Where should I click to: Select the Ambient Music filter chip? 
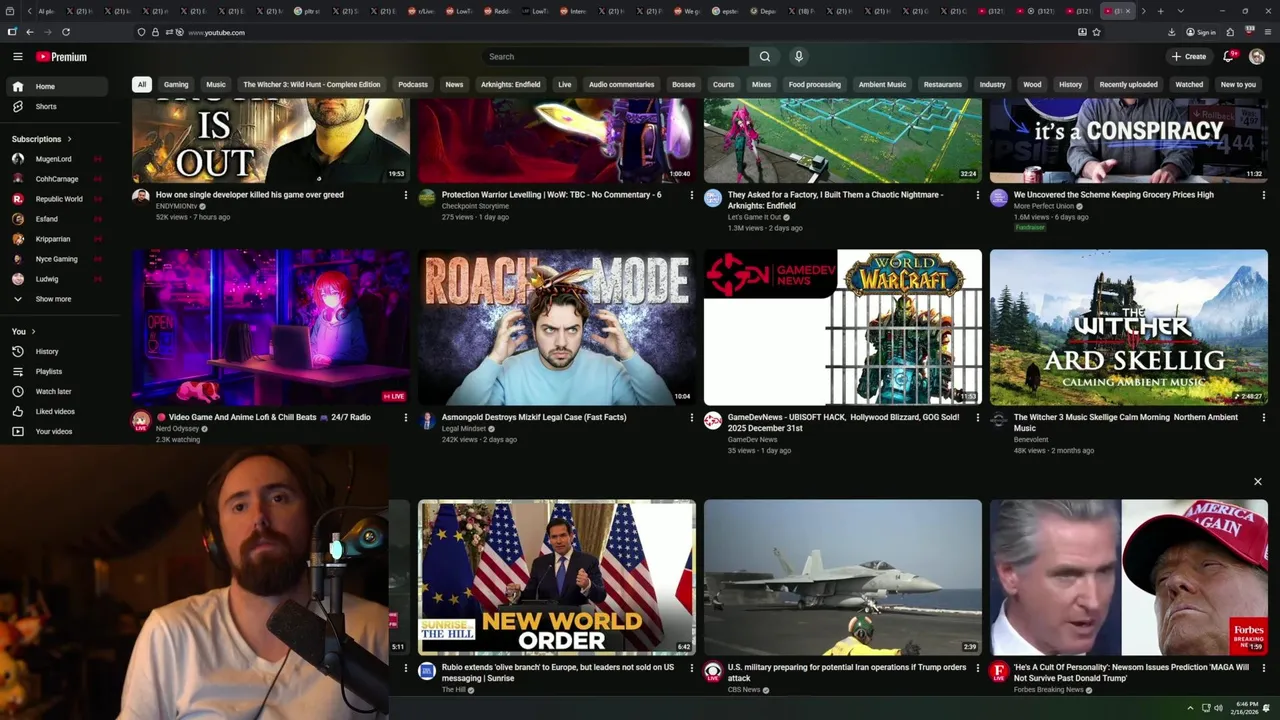[x=882, y=84]
